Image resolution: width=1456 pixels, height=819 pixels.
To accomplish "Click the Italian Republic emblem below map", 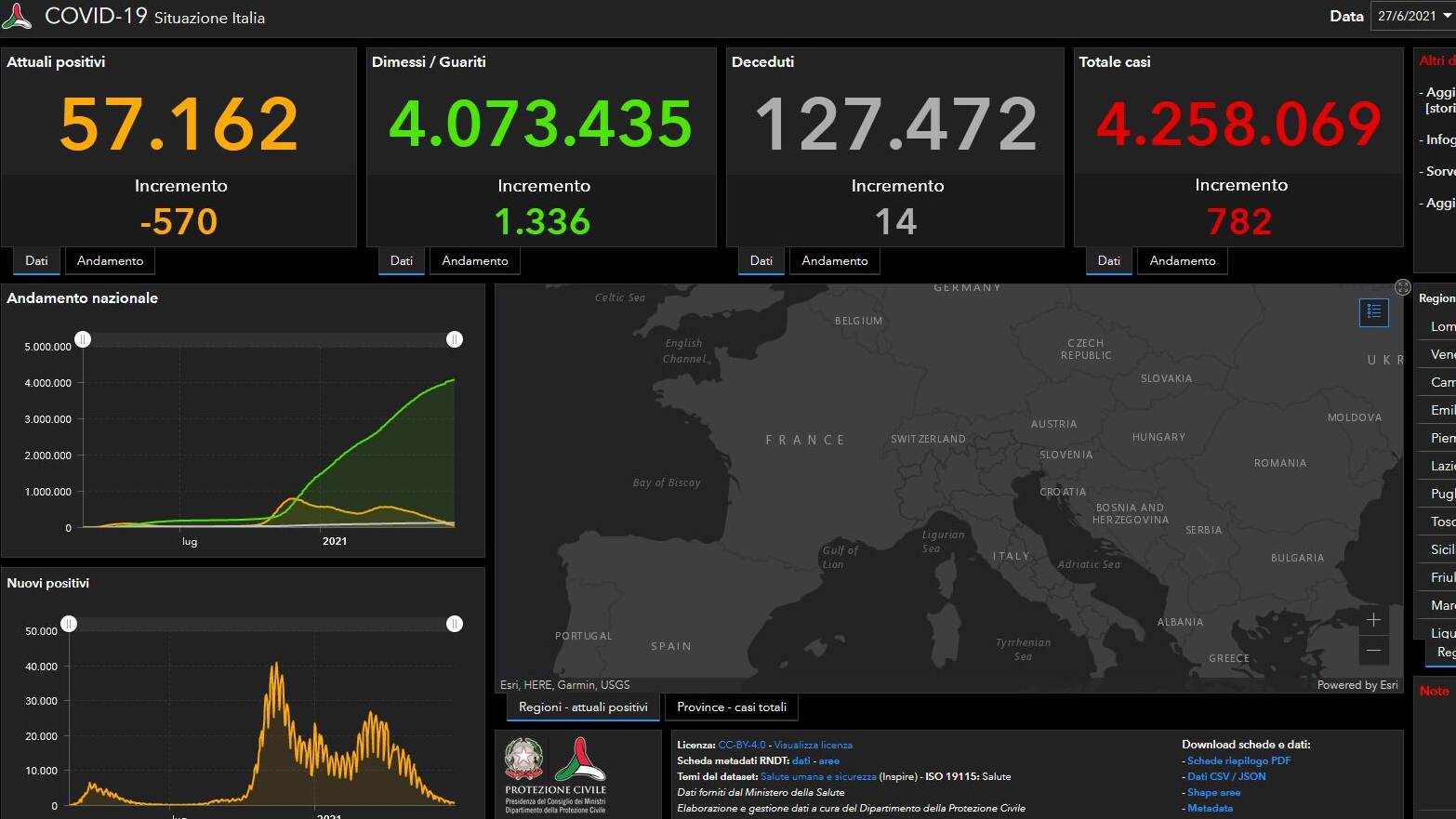I will [524, 759].
